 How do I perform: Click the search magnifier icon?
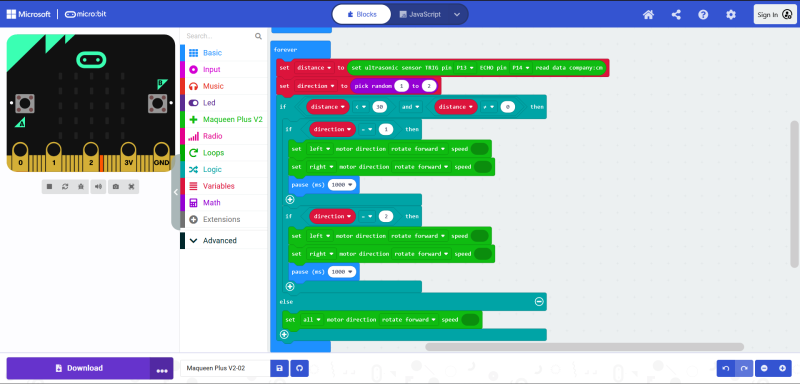[x=258, y=36]
